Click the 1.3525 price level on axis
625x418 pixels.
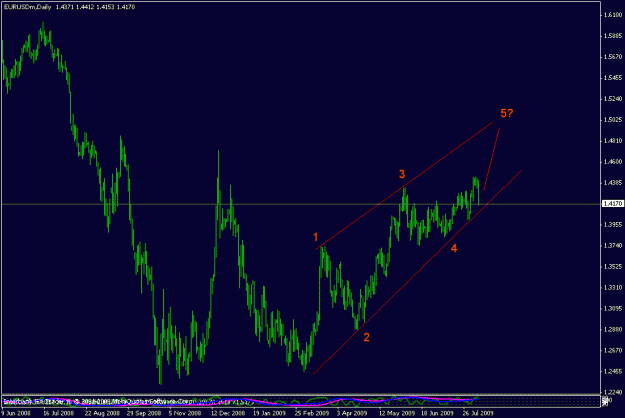pos(613,267)
